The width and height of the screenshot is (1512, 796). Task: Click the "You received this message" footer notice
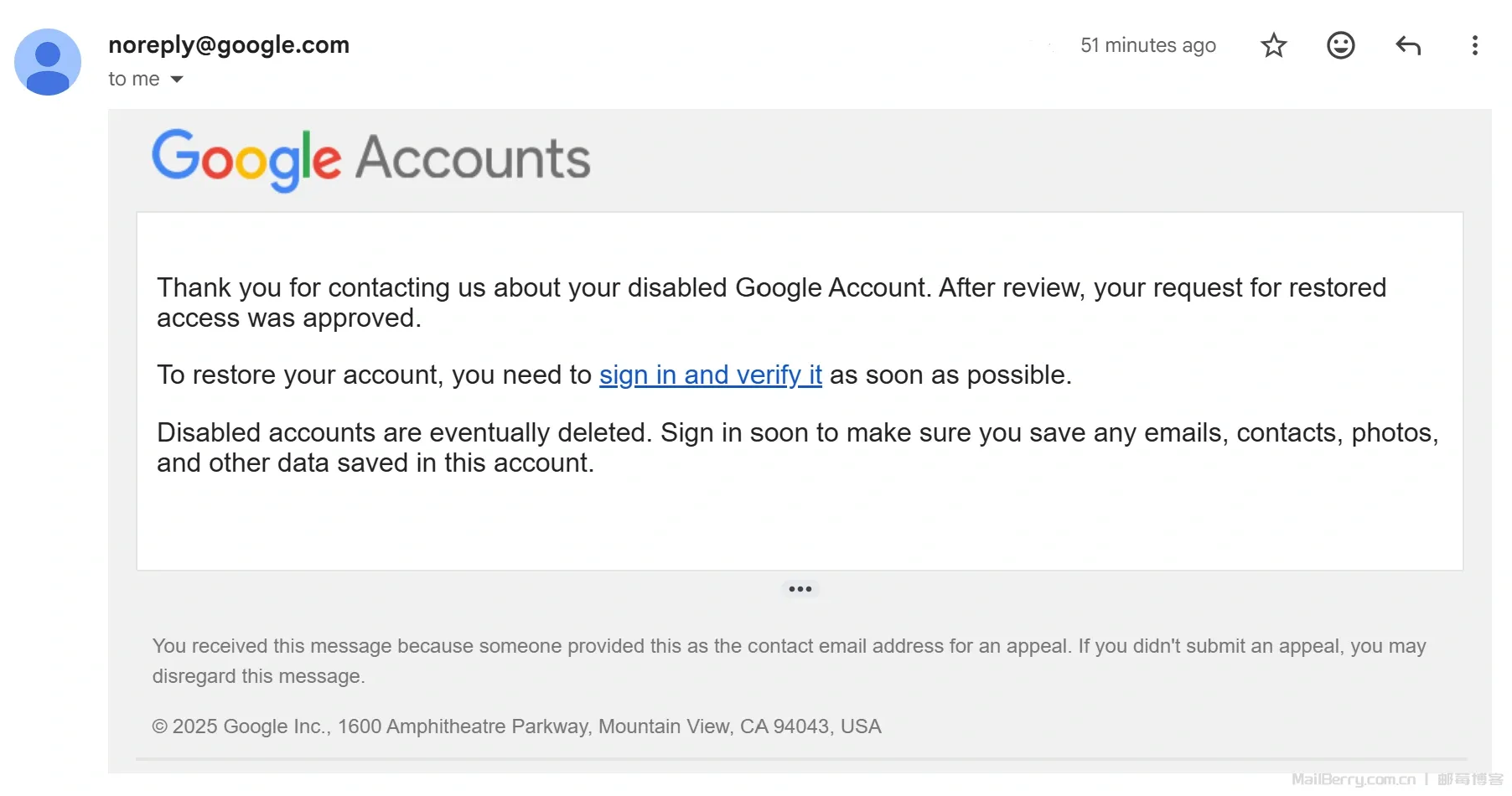click(788, 660)
